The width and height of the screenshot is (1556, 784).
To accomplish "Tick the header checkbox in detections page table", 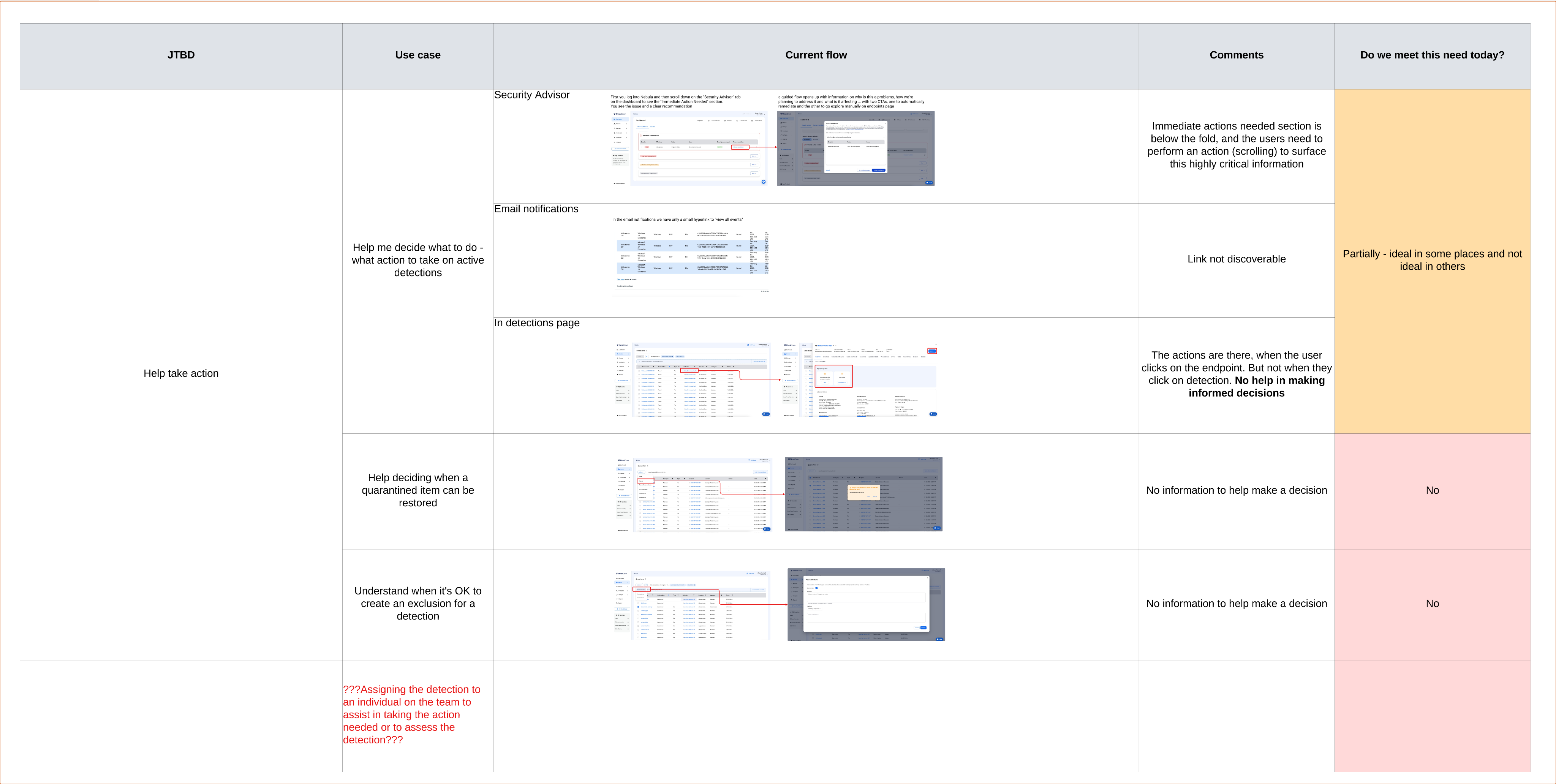I will point(639,367).
